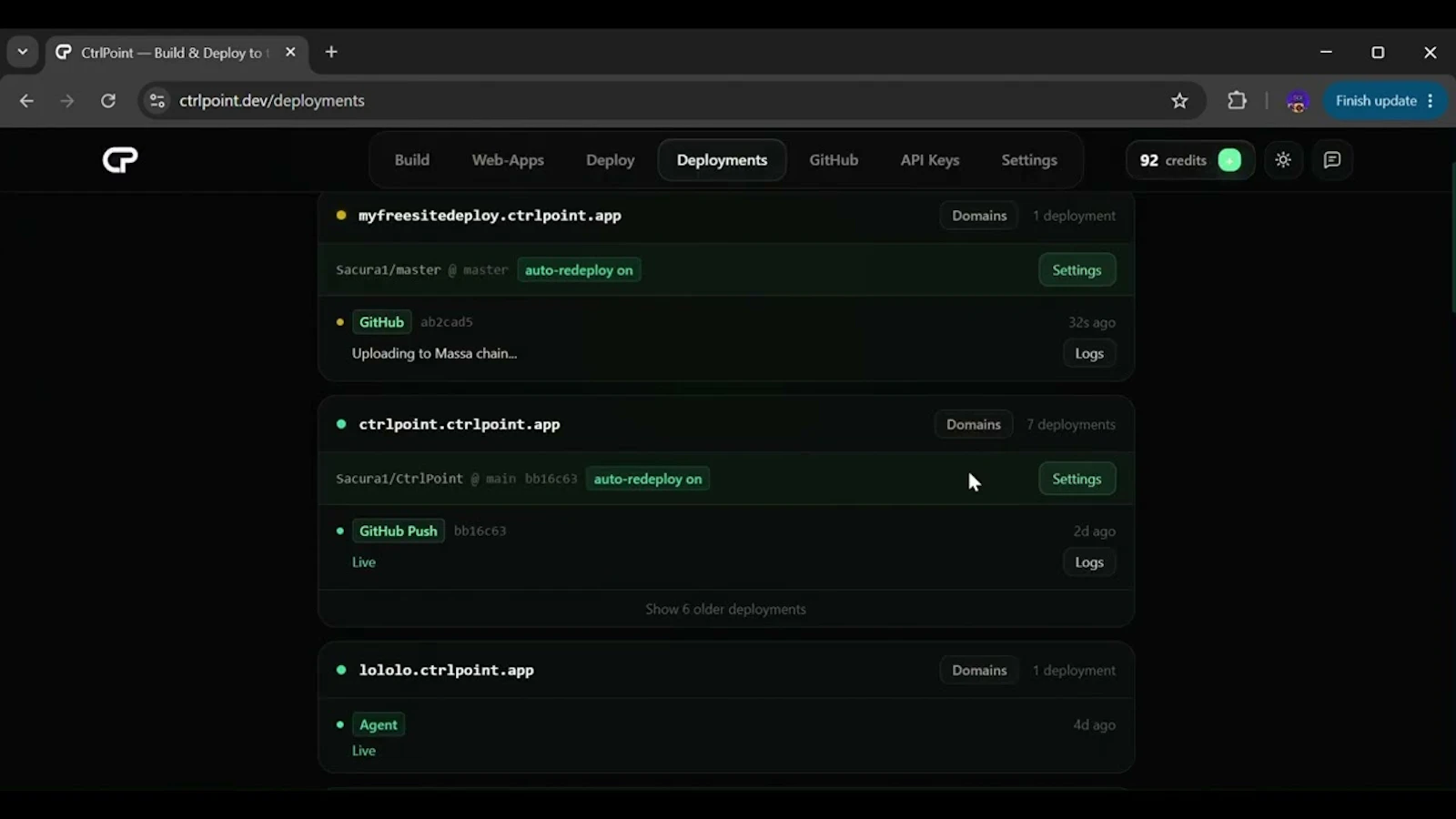Click the 92 credits indicator
1456x819 pixels.
pyautogui.click(x=1173, y=160)
